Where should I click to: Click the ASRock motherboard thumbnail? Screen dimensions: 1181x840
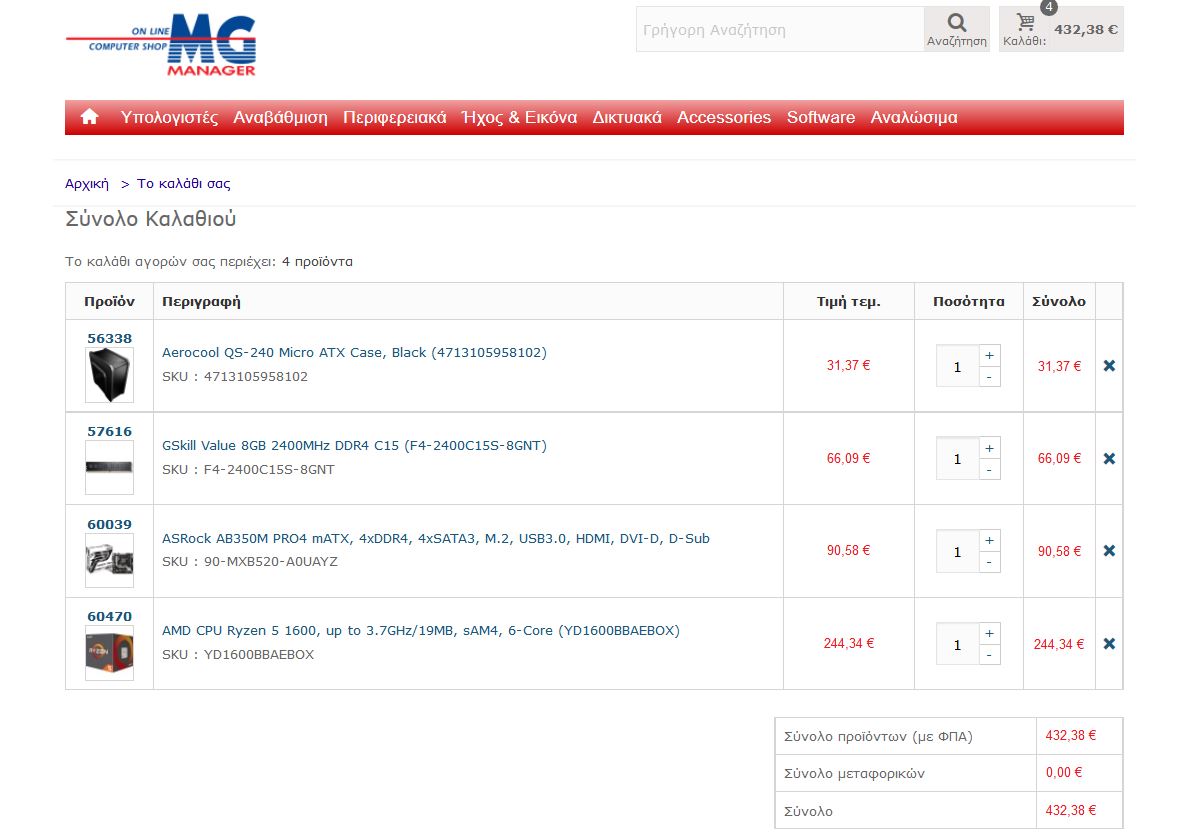(109, 561)
